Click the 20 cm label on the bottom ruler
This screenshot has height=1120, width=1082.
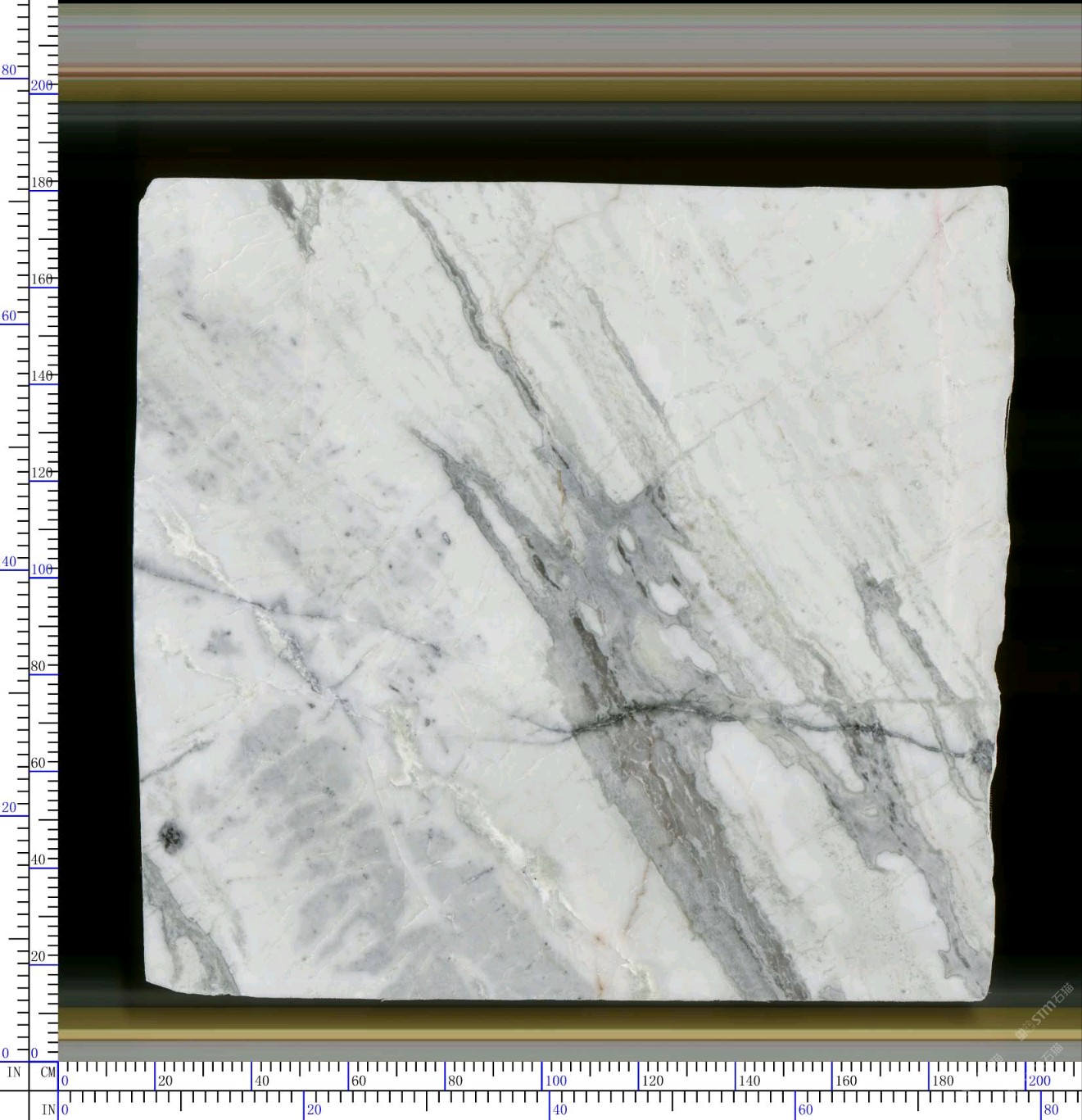point(165,1081)
